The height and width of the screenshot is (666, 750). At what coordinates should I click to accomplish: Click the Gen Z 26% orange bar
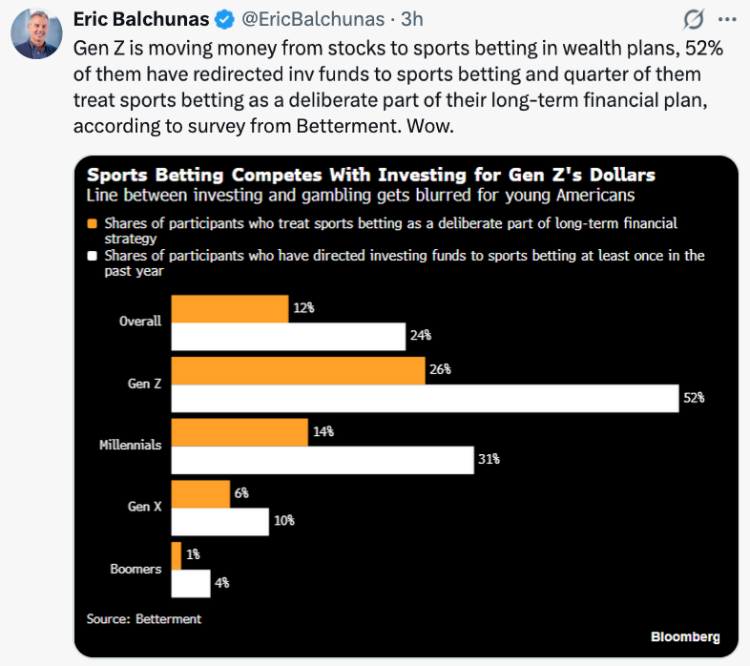[298, 370]
